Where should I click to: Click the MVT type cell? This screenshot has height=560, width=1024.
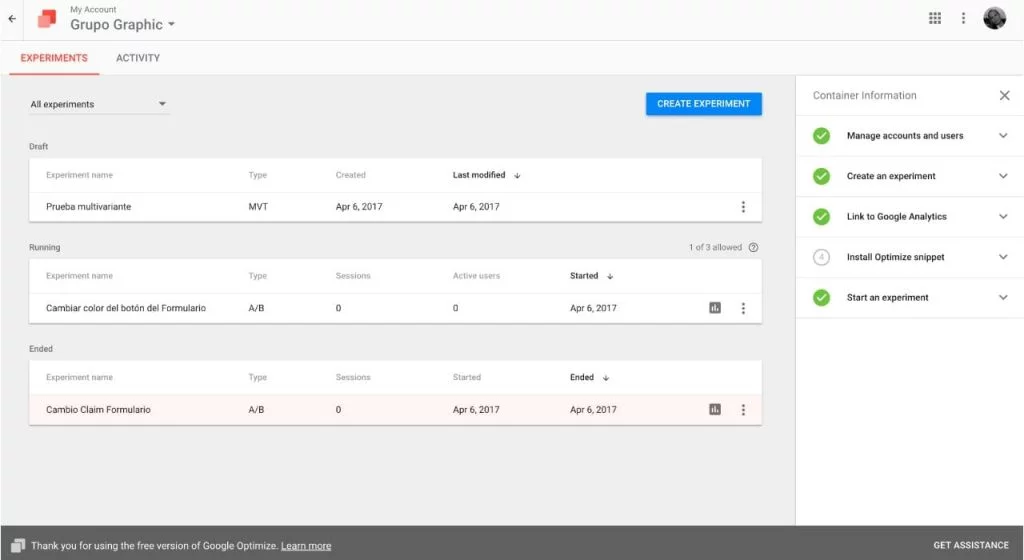coord(258,206)
